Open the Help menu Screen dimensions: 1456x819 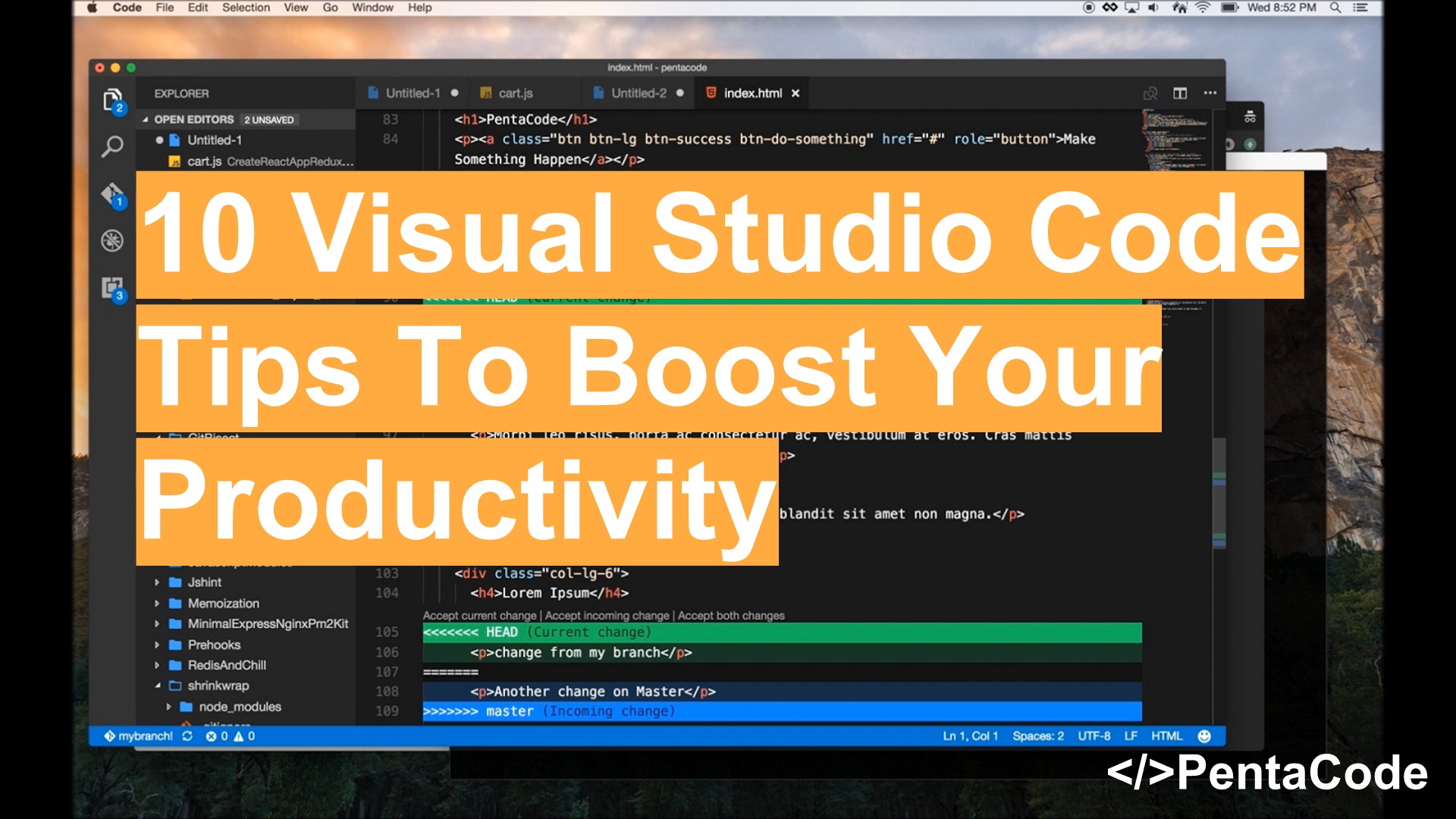click(x=419, y=8)
